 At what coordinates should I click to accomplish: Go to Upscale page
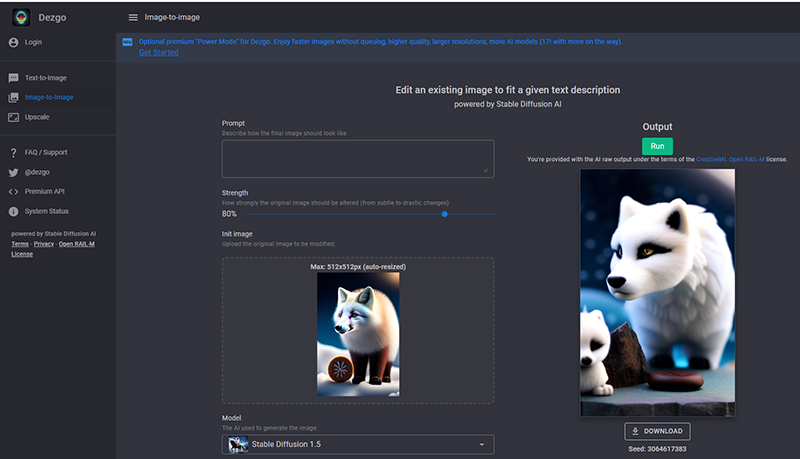[37, 117]
